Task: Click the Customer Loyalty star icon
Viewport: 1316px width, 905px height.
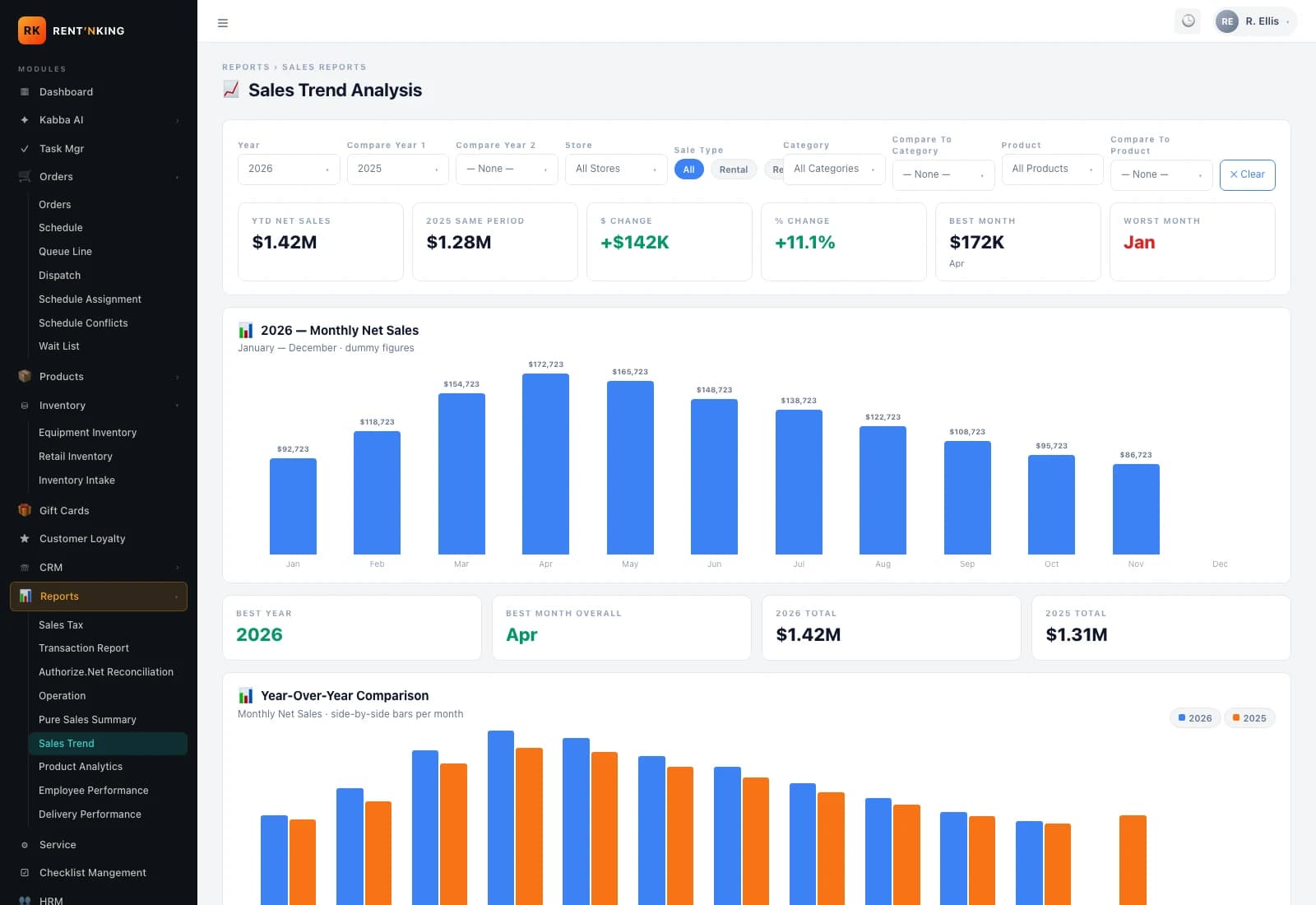Action: click(25, 539)
